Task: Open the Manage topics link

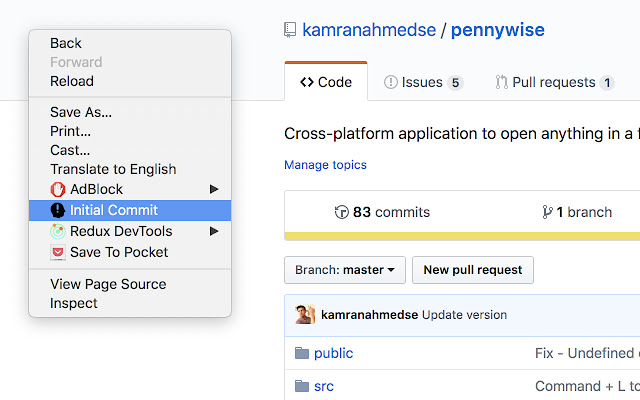Action: click(325, 165)
